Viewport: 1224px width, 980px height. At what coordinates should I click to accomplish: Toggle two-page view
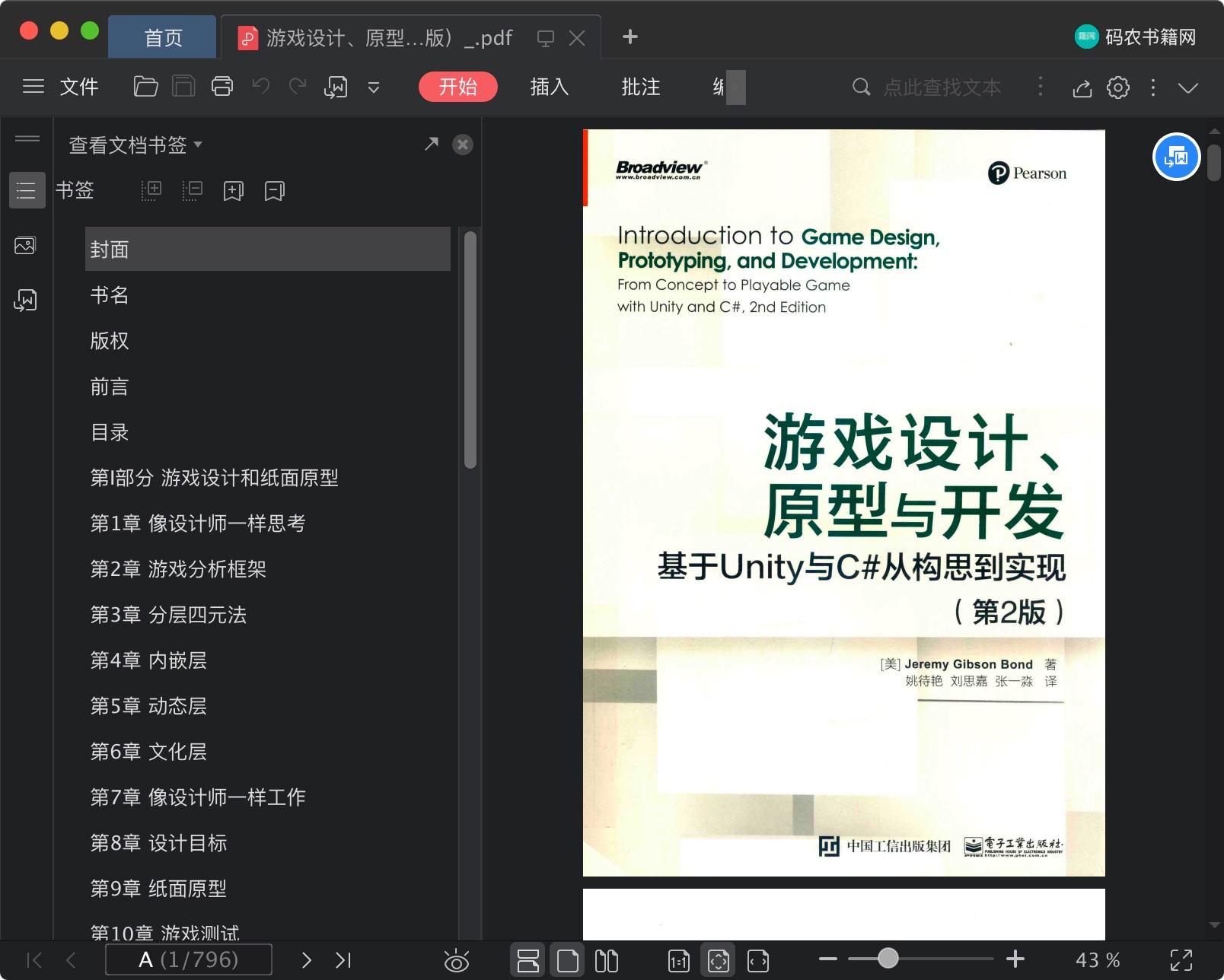tap(606, 960)
